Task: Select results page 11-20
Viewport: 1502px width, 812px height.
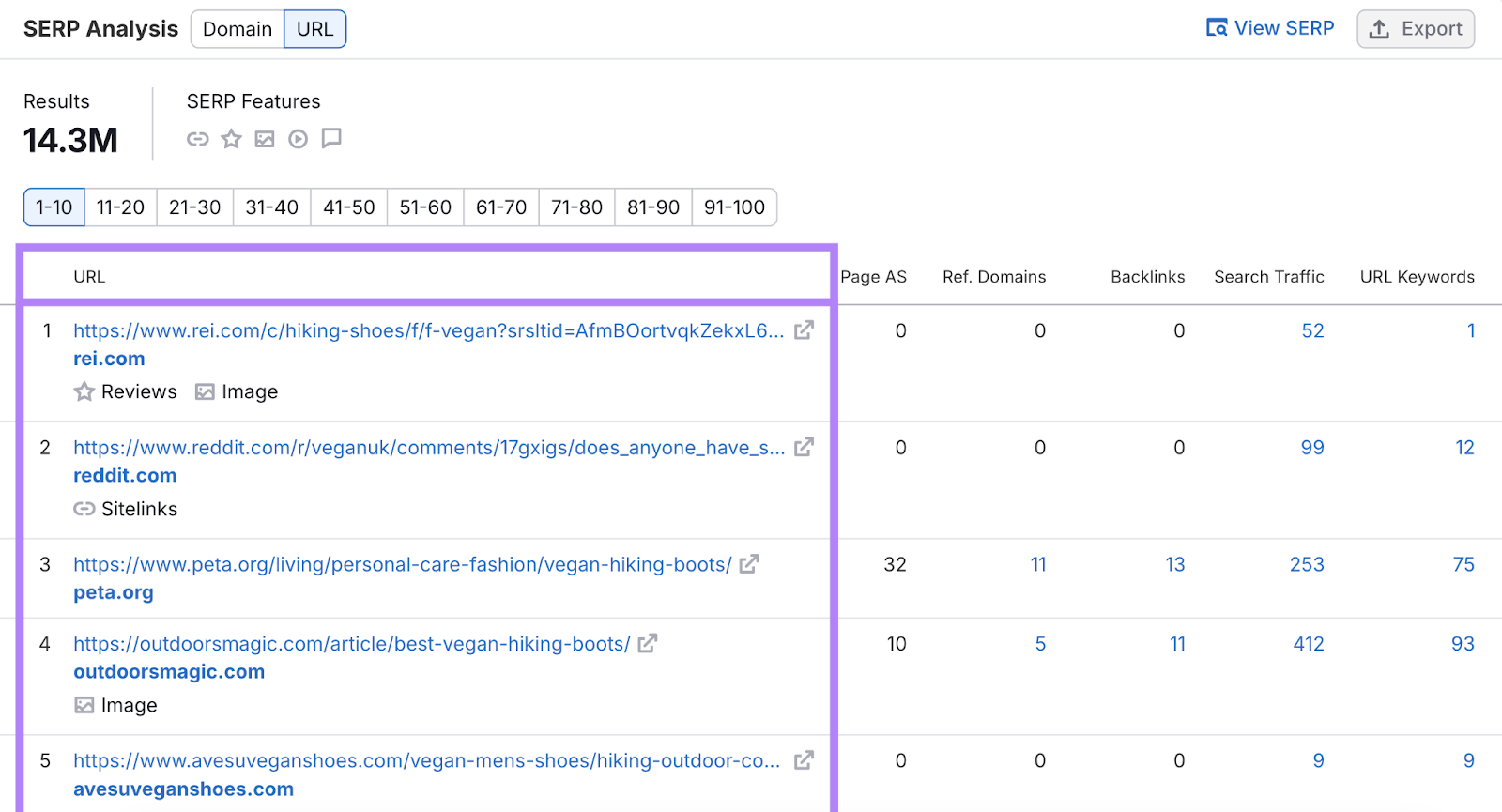Action: tap(120, 207)
